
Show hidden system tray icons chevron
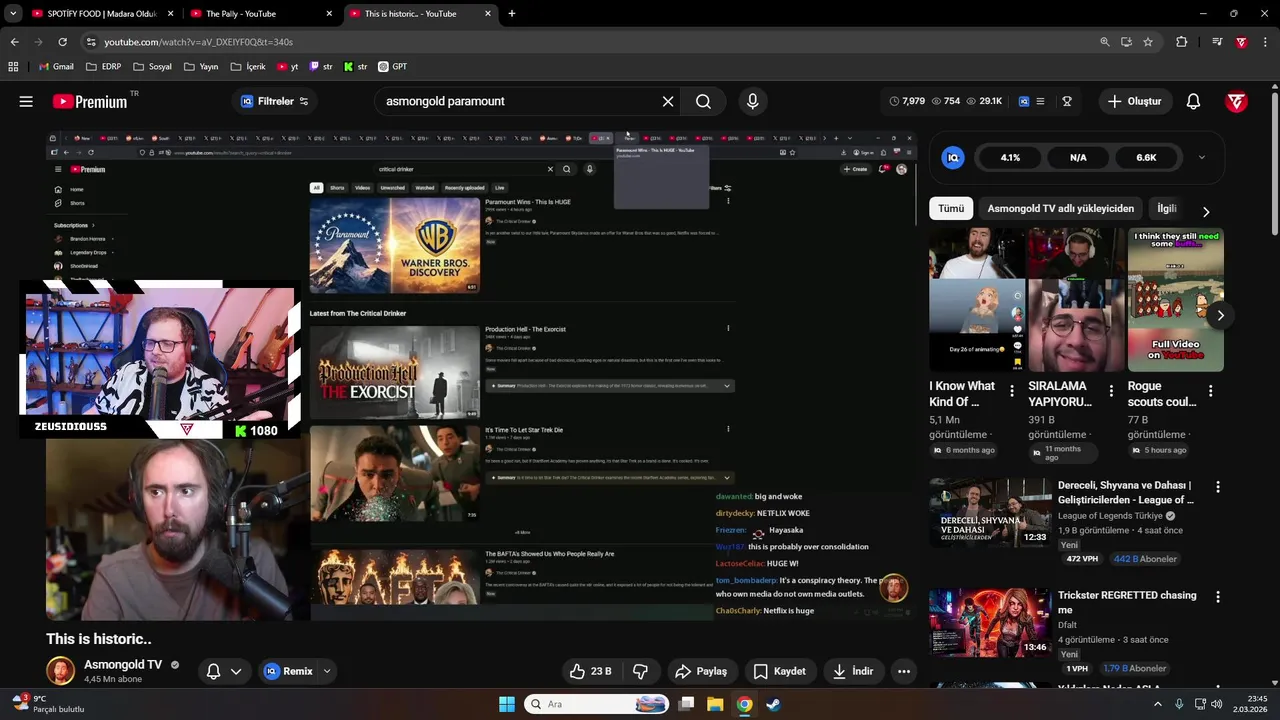pyautogui.click(x=1158, y=704)
